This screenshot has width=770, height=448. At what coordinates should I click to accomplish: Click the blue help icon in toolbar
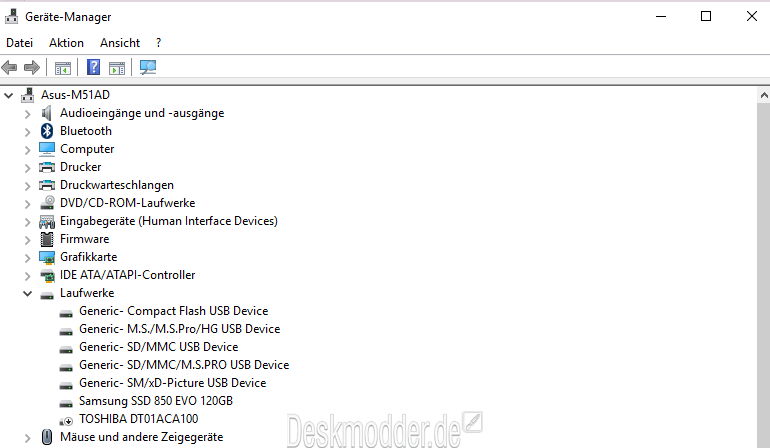coord(93,68)
